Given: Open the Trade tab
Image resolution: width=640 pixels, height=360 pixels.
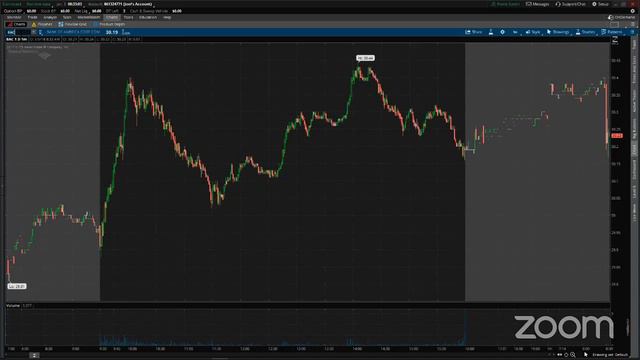Looking at the screenshot, I should coord(32,18).
